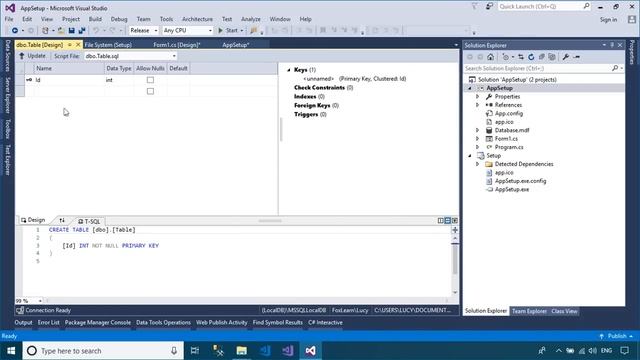Click the Save All toolbar icon
Image resolution: width=640 pixels, height=360 pixels.
[82, 31]
